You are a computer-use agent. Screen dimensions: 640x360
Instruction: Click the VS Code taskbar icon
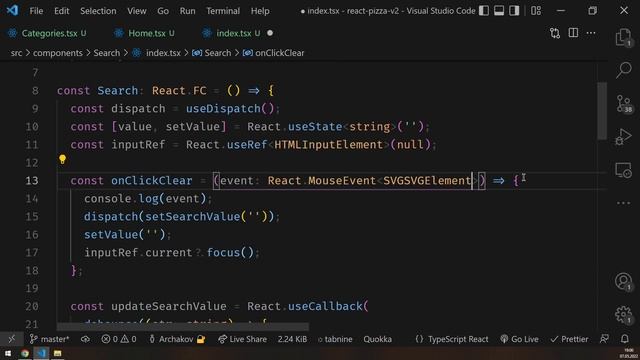pyautogui.click(x=41, y=353)
